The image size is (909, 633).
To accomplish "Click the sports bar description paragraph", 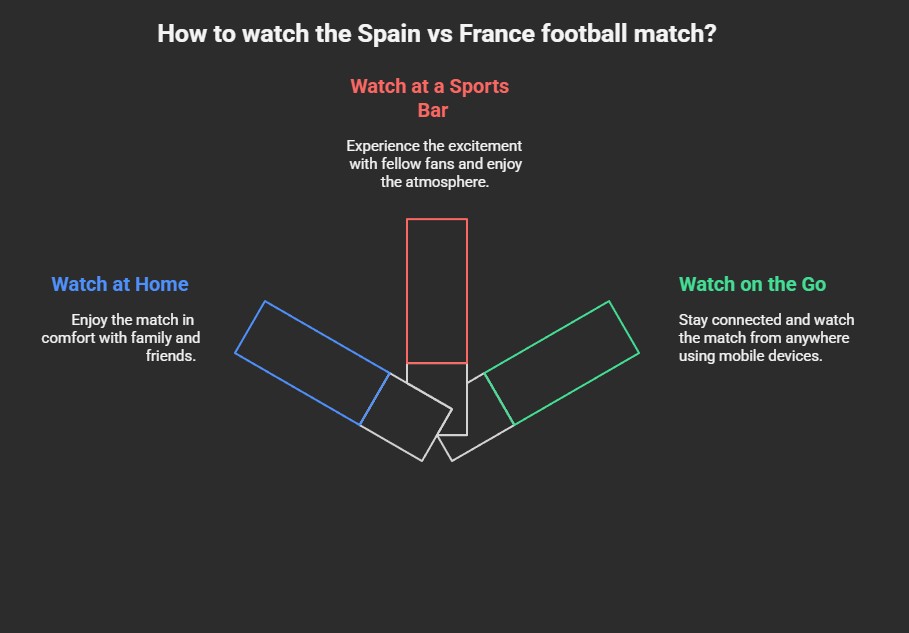I will tap(434, 163).
